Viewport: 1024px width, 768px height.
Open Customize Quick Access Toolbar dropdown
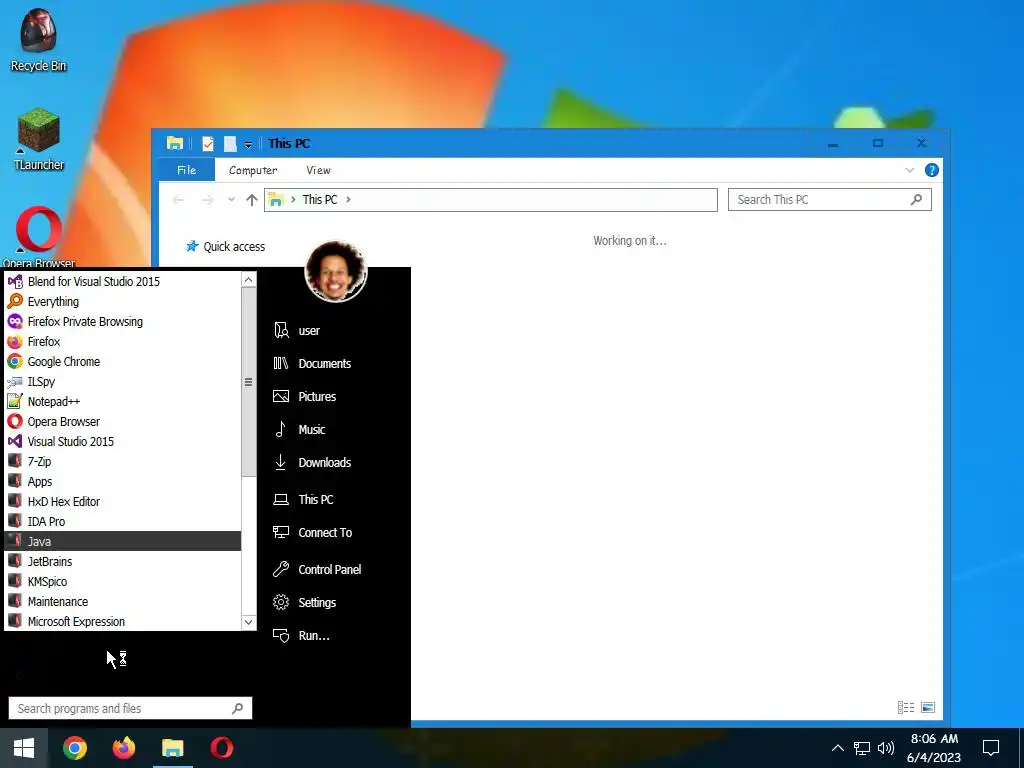(x=248, y=144)
